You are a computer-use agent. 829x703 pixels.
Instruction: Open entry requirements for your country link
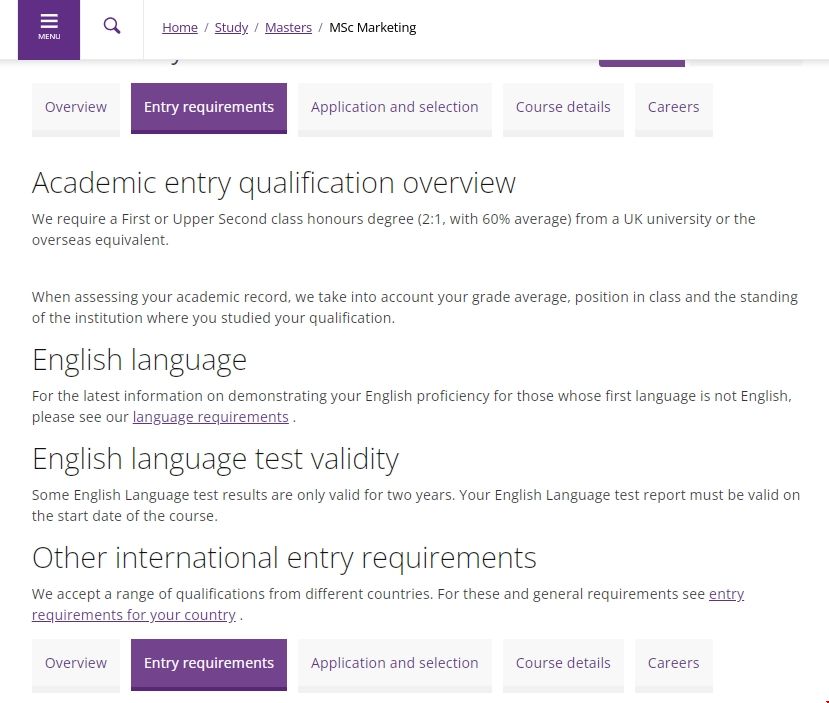(134, 615)
